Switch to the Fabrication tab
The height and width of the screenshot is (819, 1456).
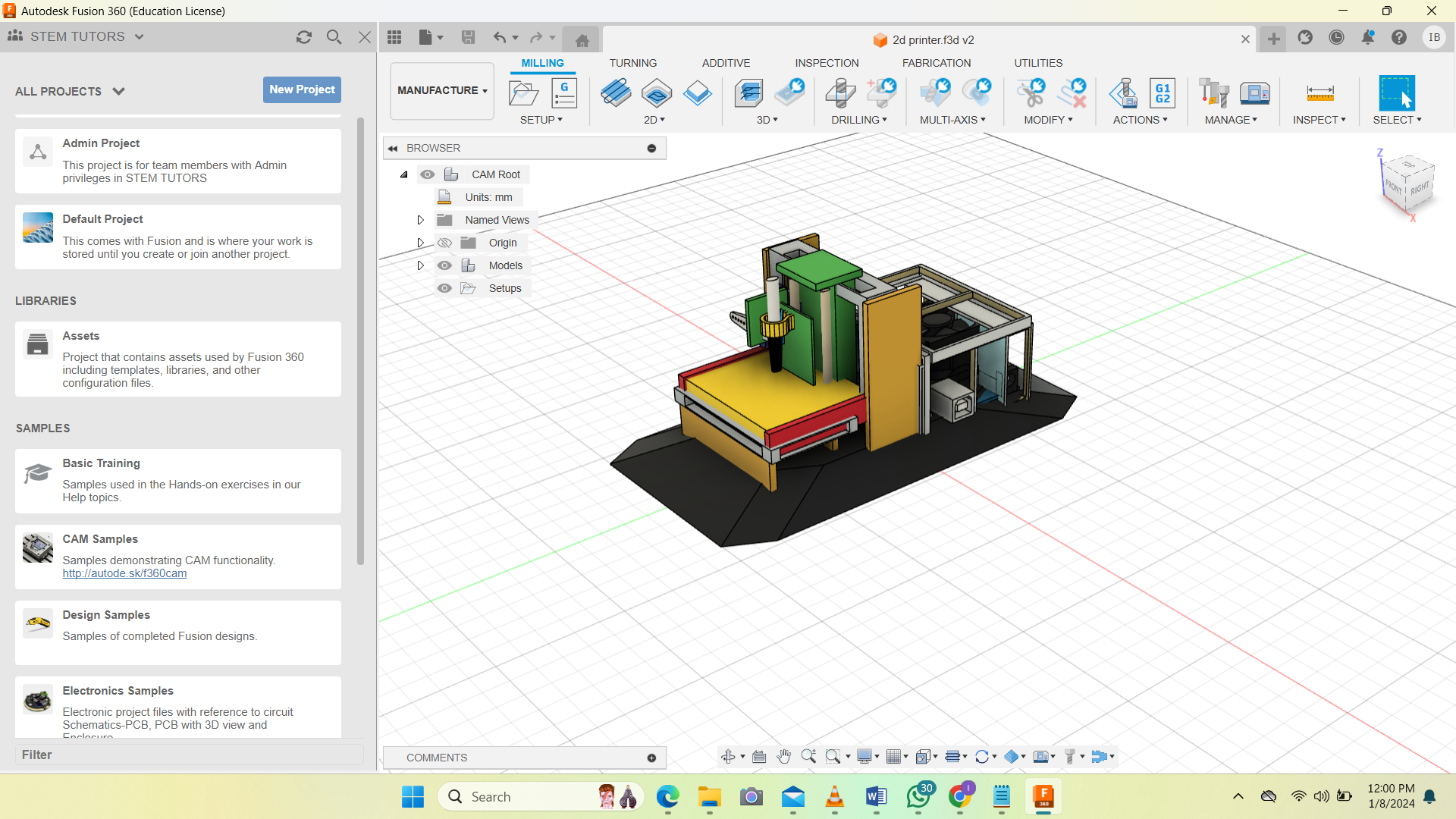(x=936, y=63)
